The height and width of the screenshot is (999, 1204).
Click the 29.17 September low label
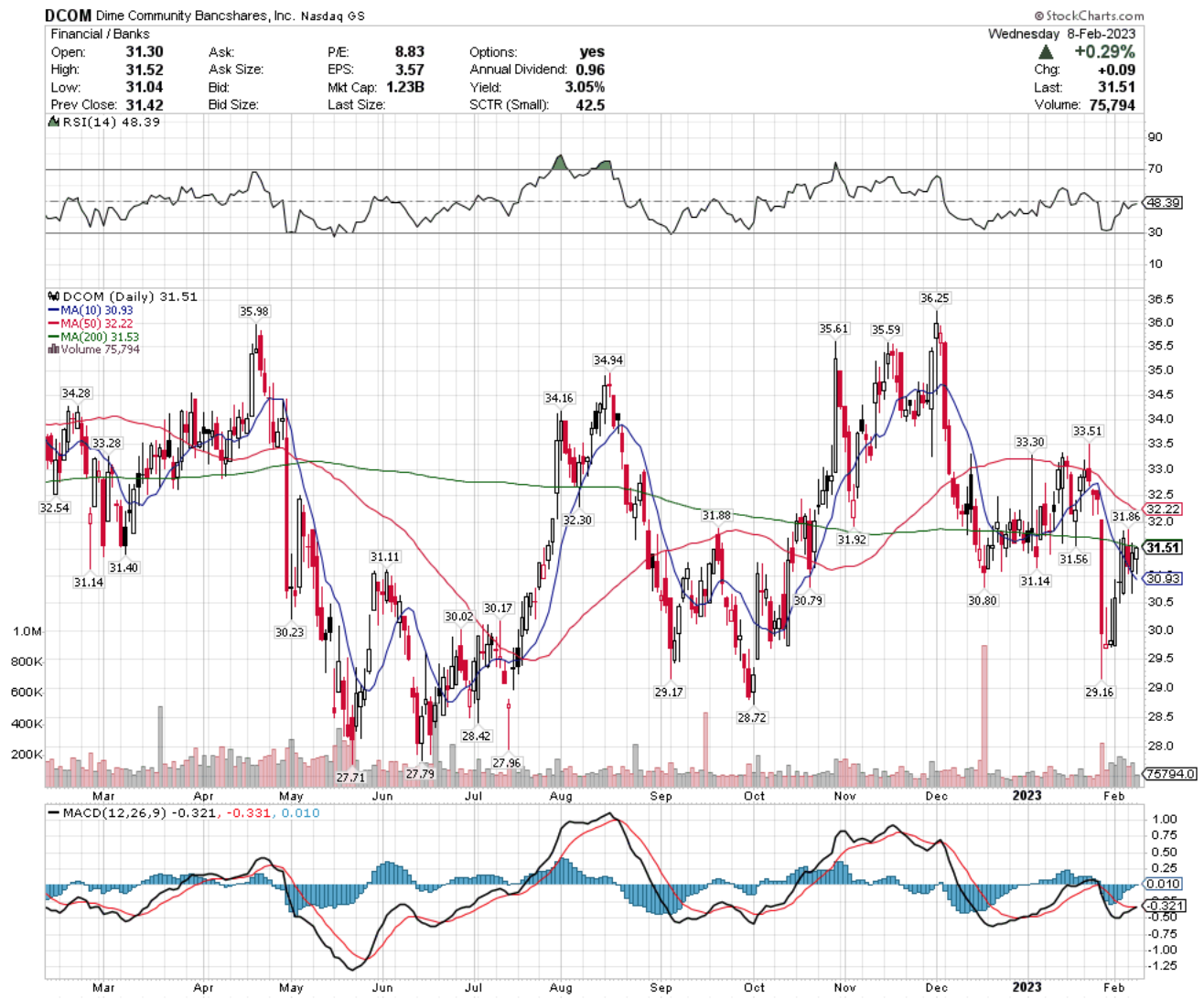pyautogui.click(x=668, y=693)
